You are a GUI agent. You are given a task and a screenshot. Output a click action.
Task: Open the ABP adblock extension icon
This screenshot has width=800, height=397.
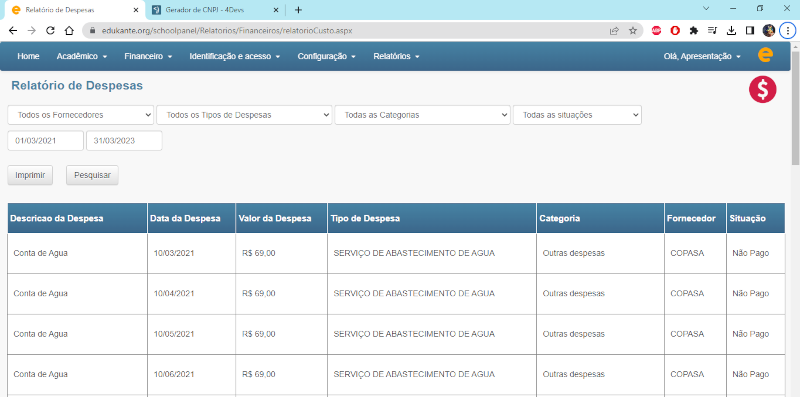657,31
